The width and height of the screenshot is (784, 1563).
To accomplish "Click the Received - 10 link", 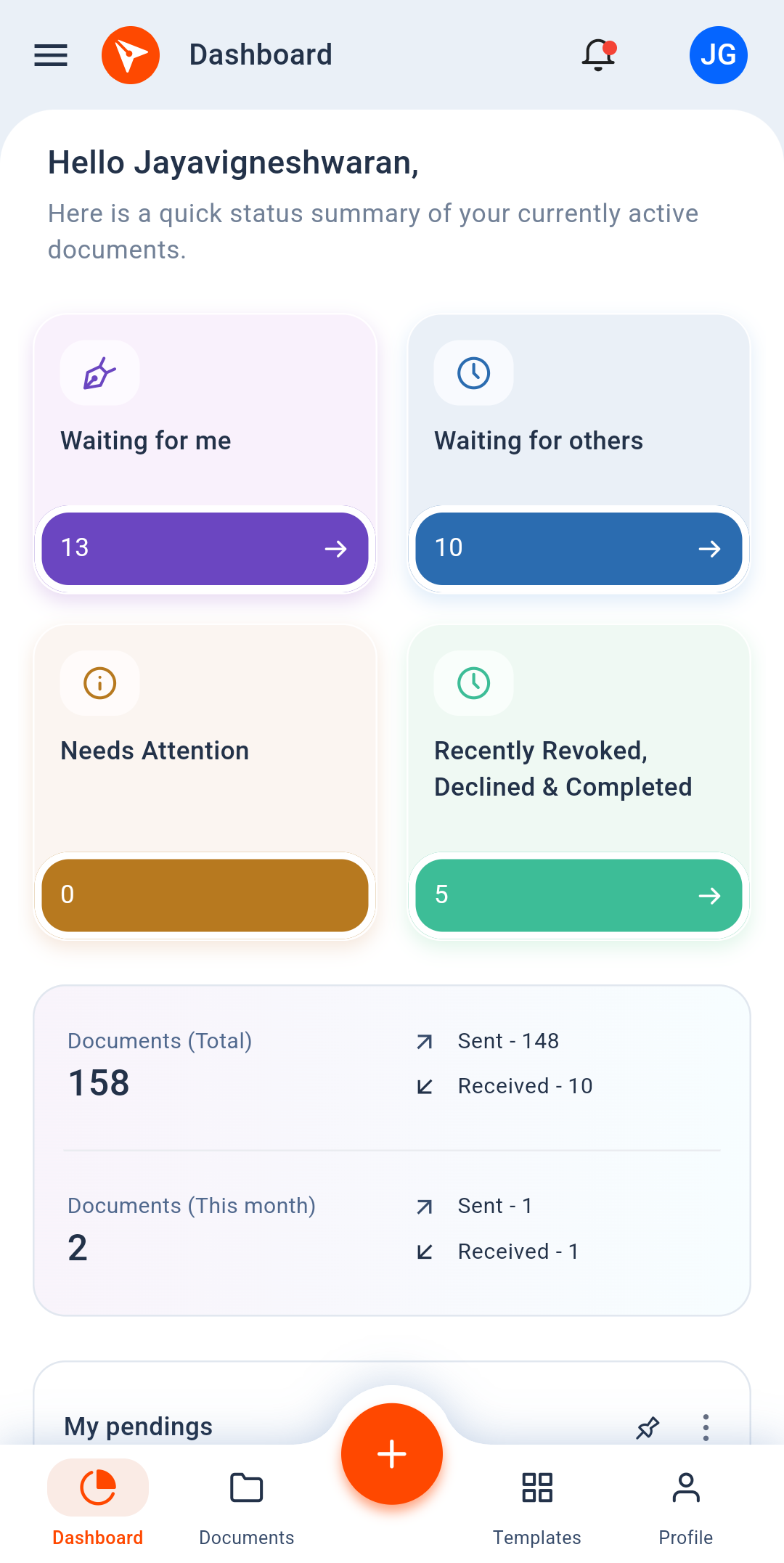I will click(526, 1085).
